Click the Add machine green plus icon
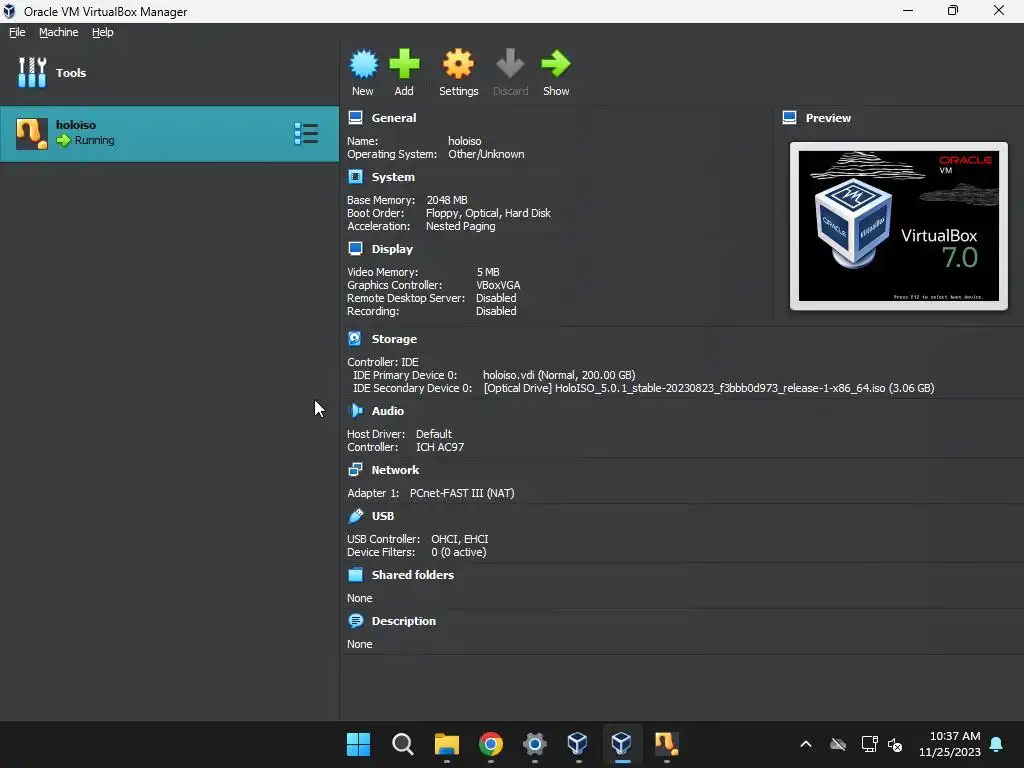 (x=404, y=64)
